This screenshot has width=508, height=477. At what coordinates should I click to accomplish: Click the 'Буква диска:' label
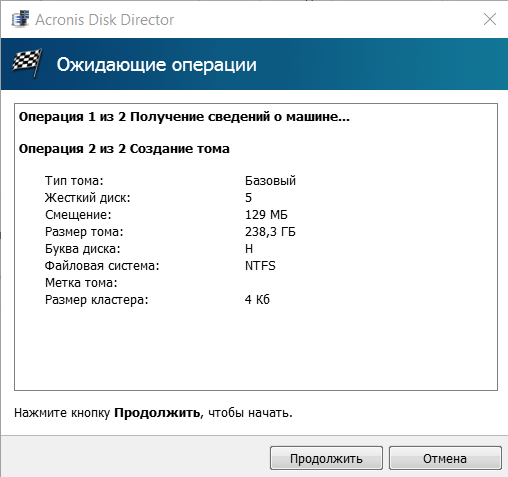click(x=82, y=249)
